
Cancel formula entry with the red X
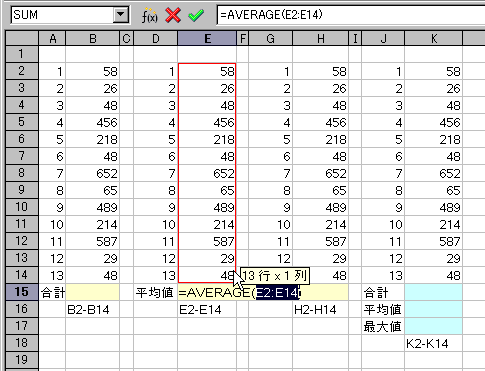click(173, 15)
